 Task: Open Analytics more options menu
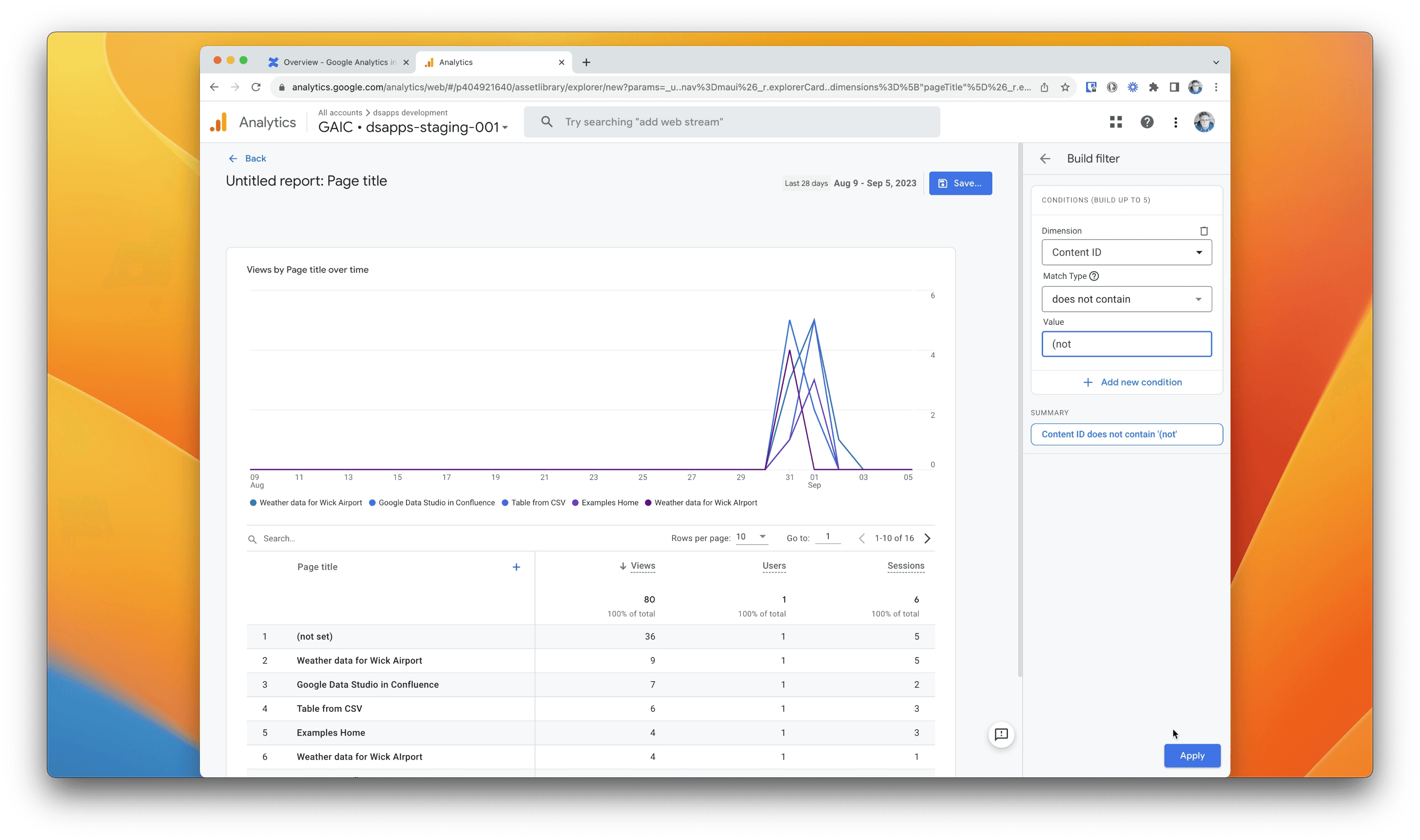coord(1175,122)
